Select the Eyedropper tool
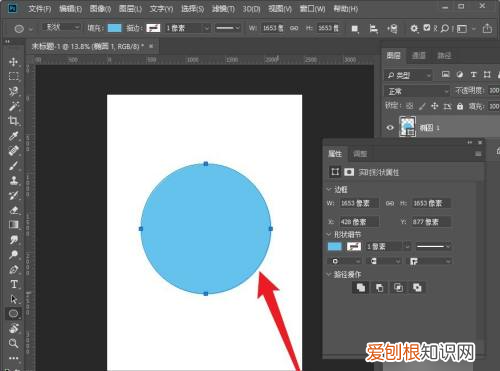 point(13,136)
